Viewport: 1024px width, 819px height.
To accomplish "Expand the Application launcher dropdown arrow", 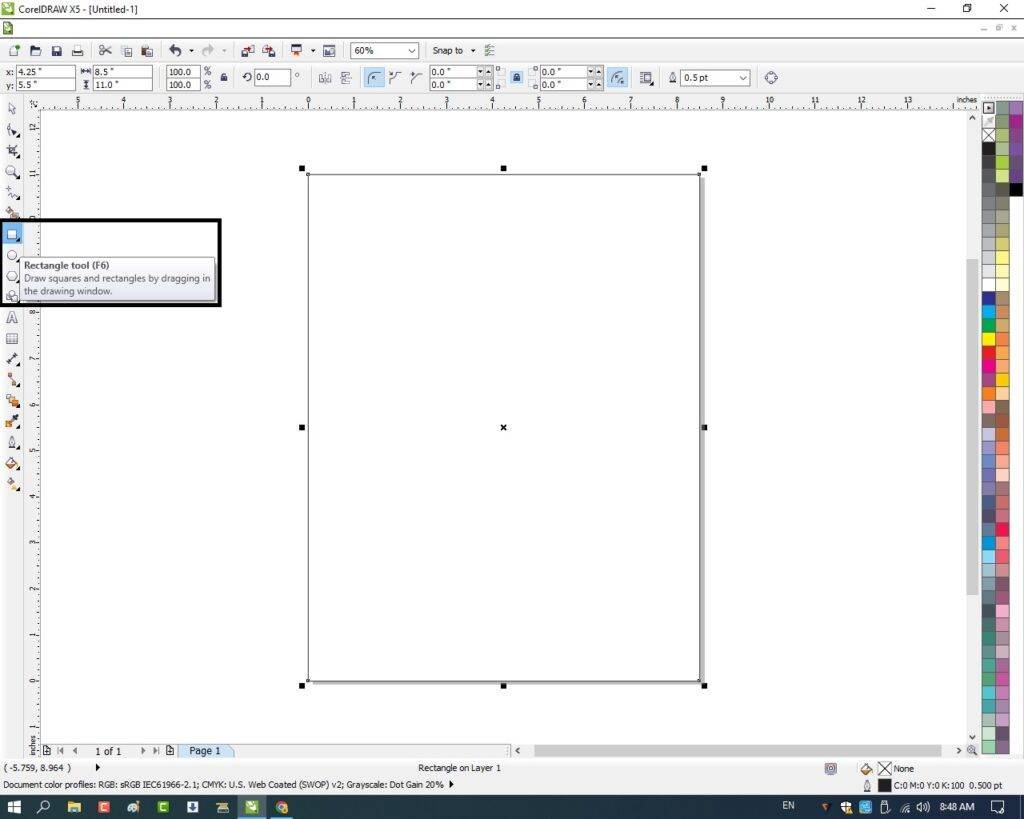I will pyautogui.click(x=312, y=50).
